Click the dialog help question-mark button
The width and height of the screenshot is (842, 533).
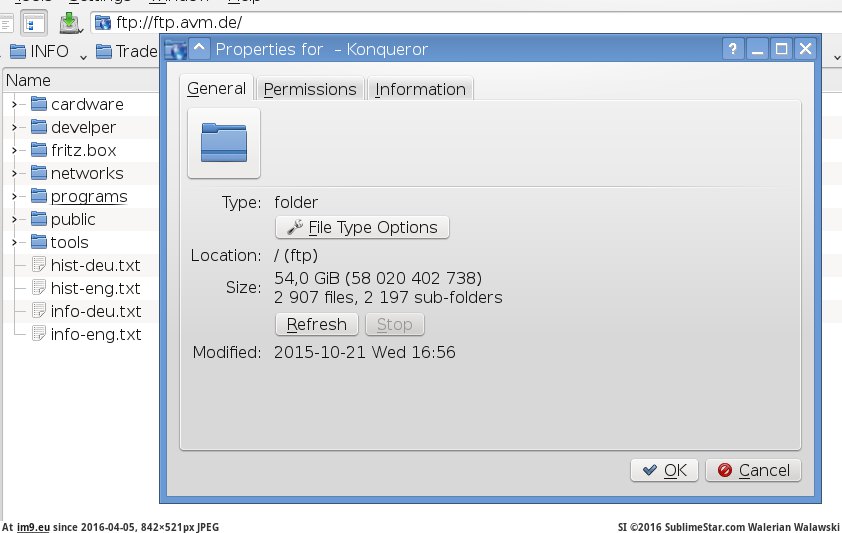coord(733,49)
